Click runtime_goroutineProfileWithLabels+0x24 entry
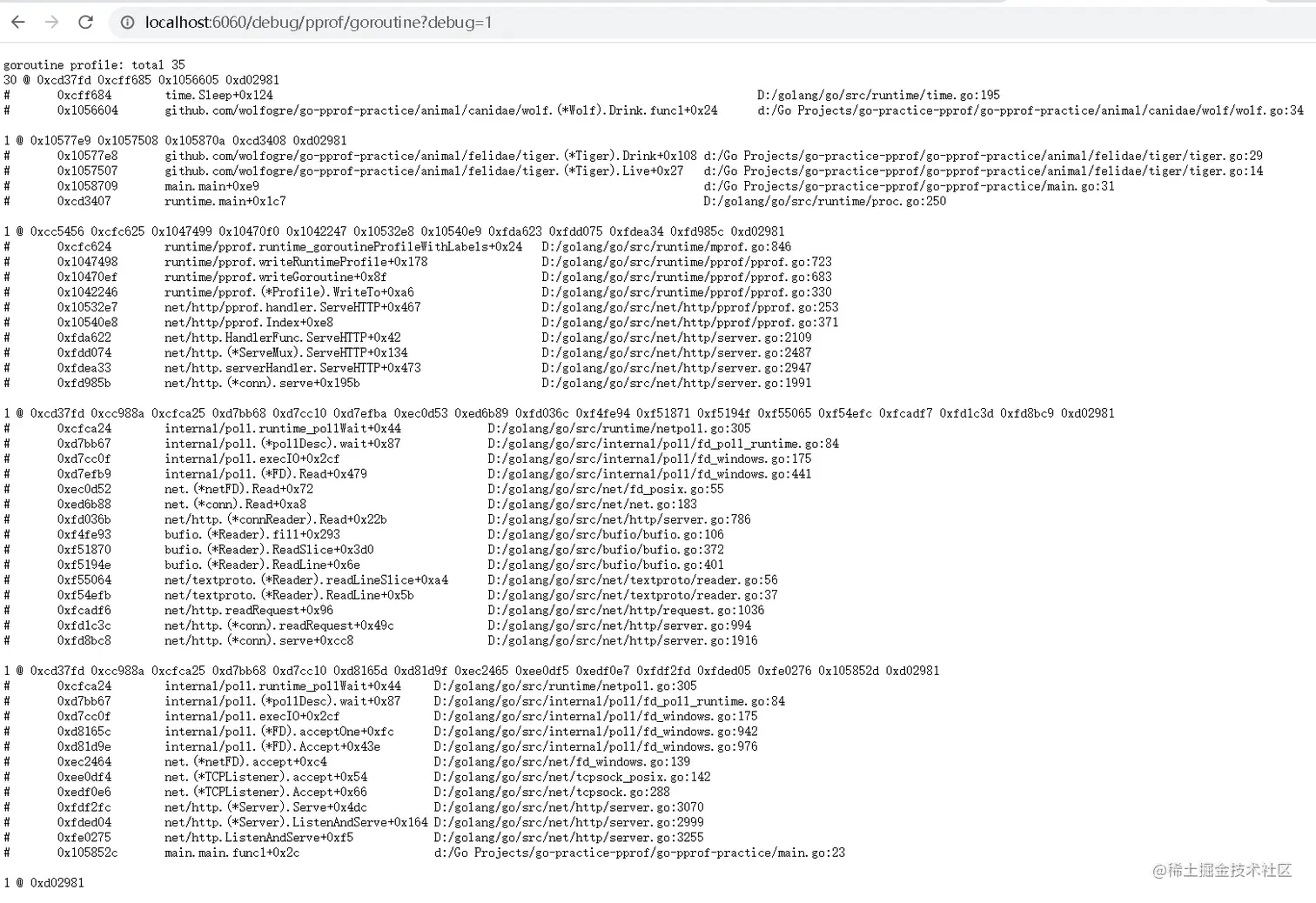This screenshot has height=903, width=1316. tap(344, 247)
